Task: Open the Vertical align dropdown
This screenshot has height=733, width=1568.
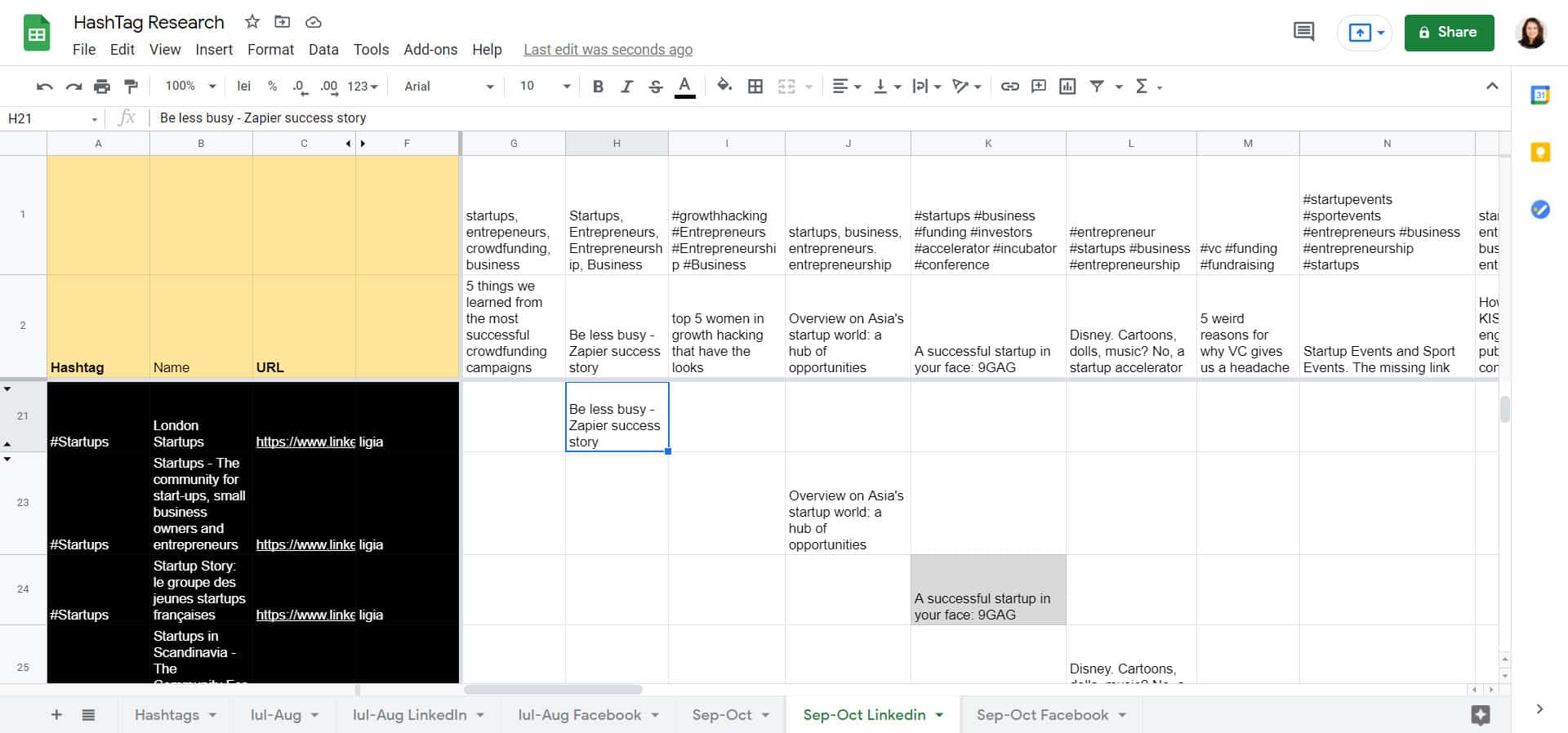Action: (887, 87)
